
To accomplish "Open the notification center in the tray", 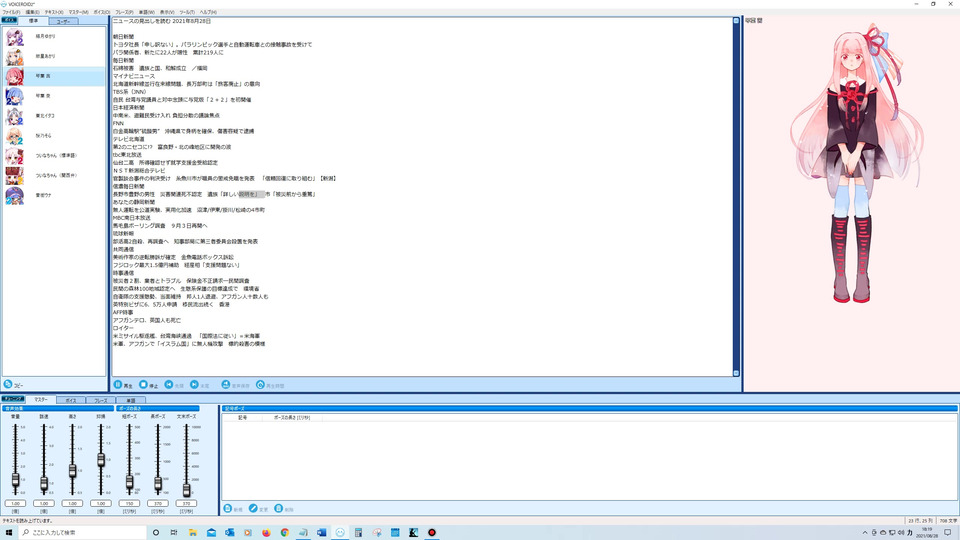I will (948, 533).
